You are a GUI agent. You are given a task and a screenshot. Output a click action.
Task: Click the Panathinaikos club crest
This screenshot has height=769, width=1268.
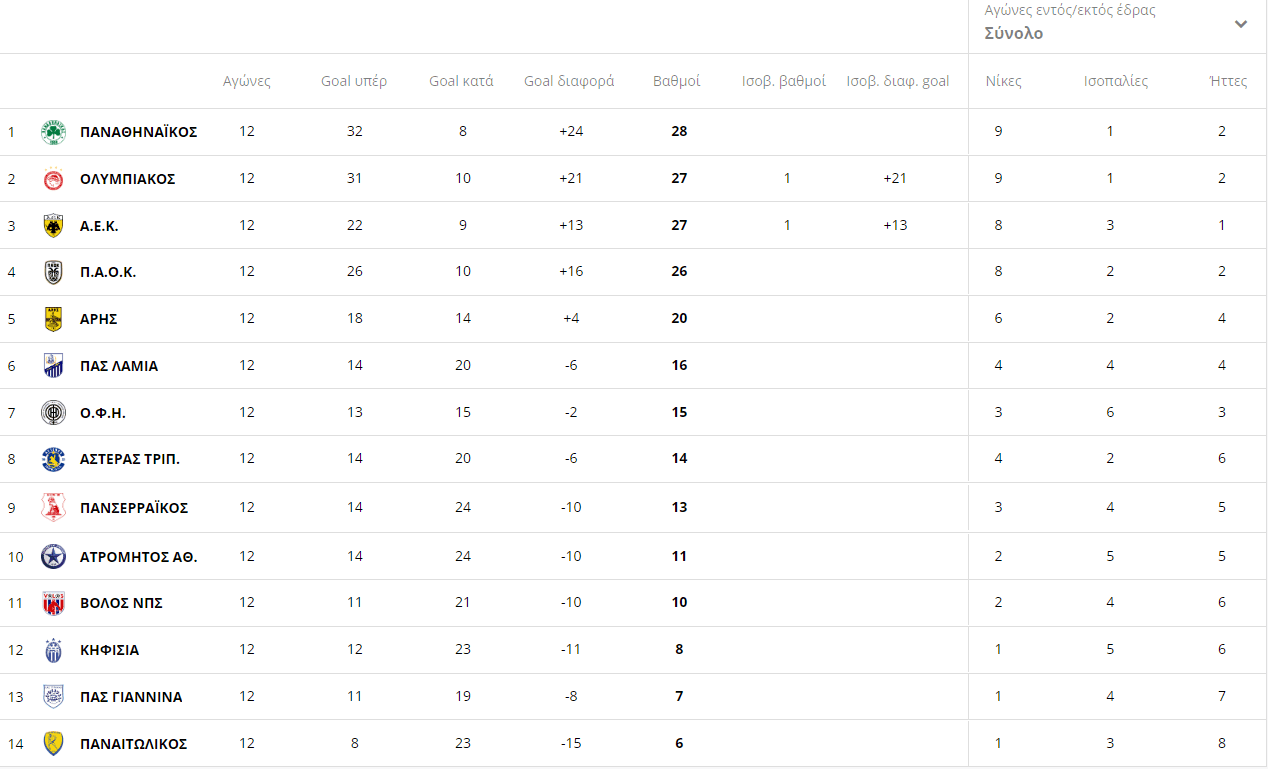point(53,132)
